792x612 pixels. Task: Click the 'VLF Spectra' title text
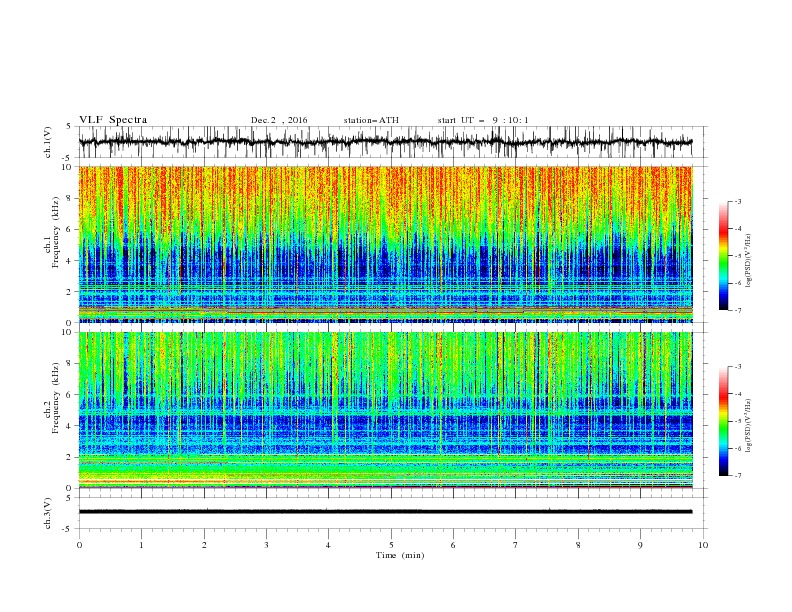(113, 120)
